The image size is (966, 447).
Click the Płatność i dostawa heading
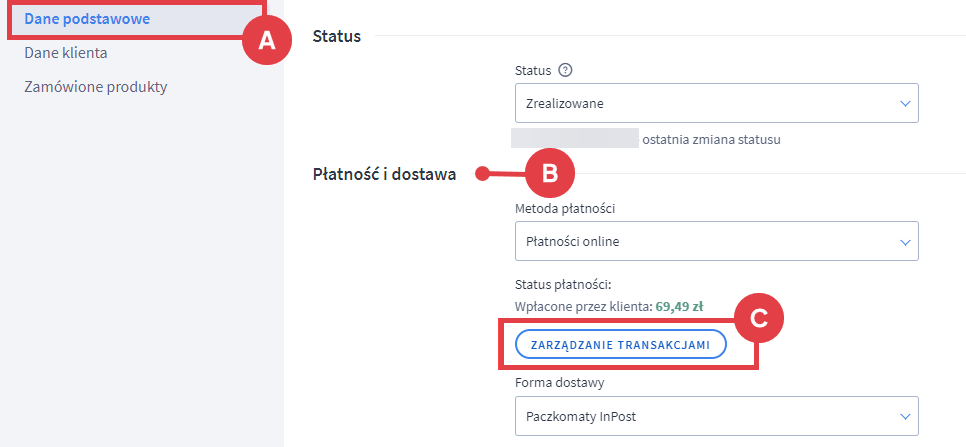pyautogui.click(x=385, y=174)
